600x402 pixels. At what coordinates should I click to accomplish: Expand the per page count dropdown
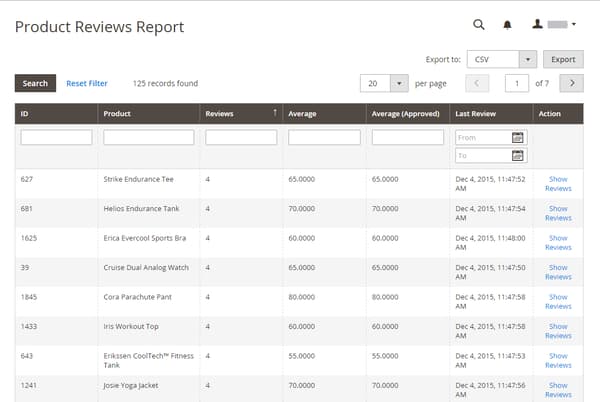pyautogui.click(x=399, y=84)
